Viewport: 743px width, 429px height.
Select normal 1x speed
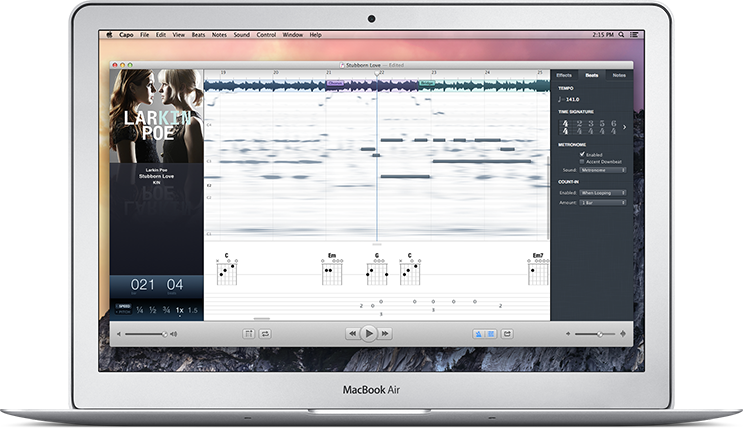(180, 310)
